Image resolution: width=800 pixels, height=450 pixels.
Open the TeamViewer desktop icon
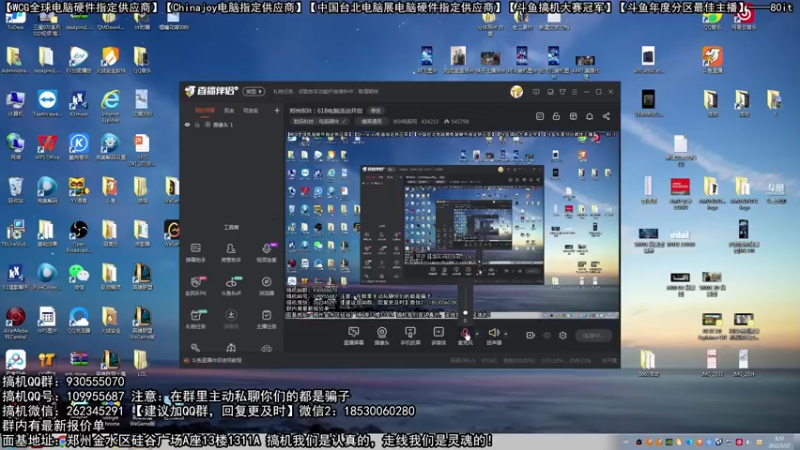coord(47,104)
